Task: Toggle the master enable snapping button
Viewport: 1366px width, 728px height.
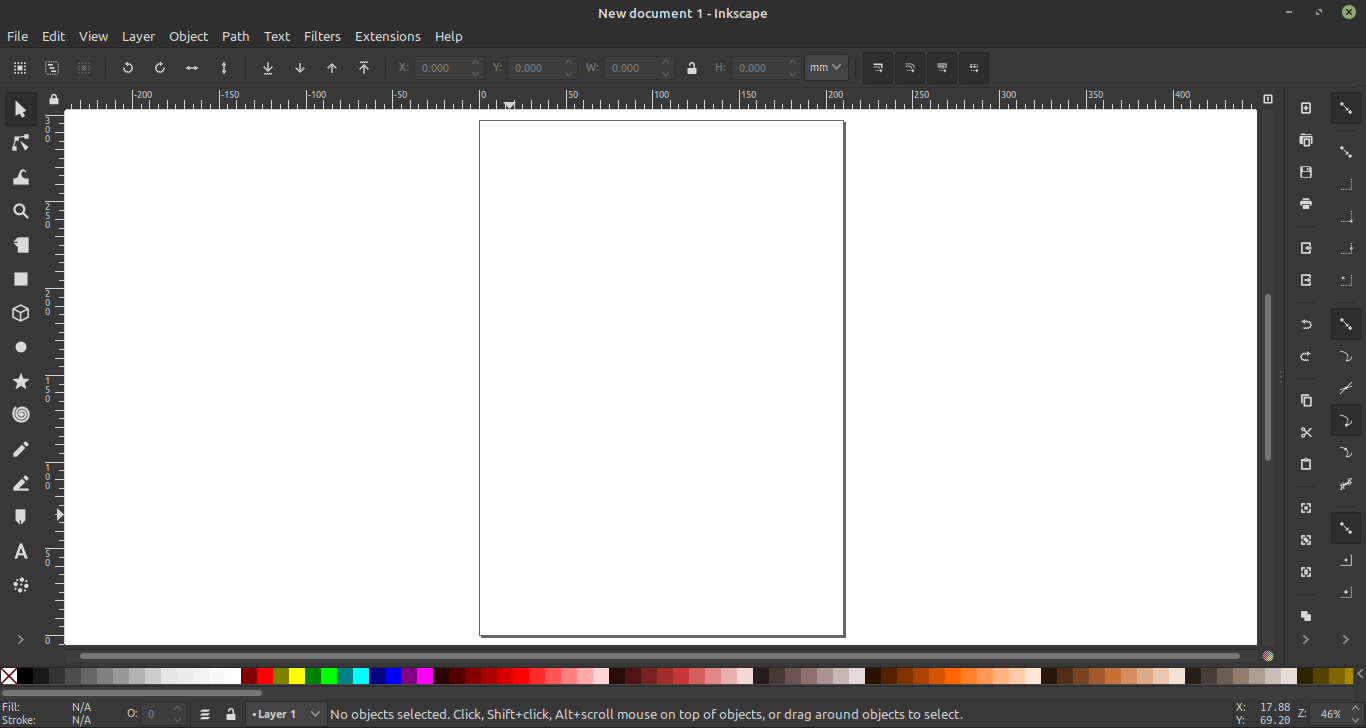Action: coord(1346,108)
